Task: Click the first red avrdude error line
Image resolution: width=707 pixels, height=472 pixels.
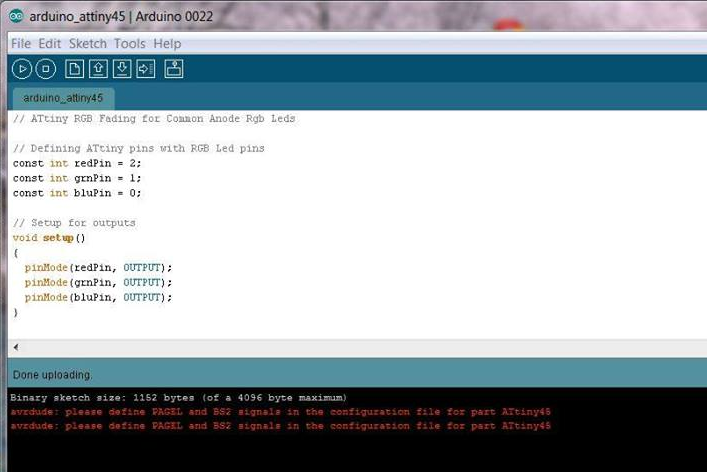Action: pos(280,412)
